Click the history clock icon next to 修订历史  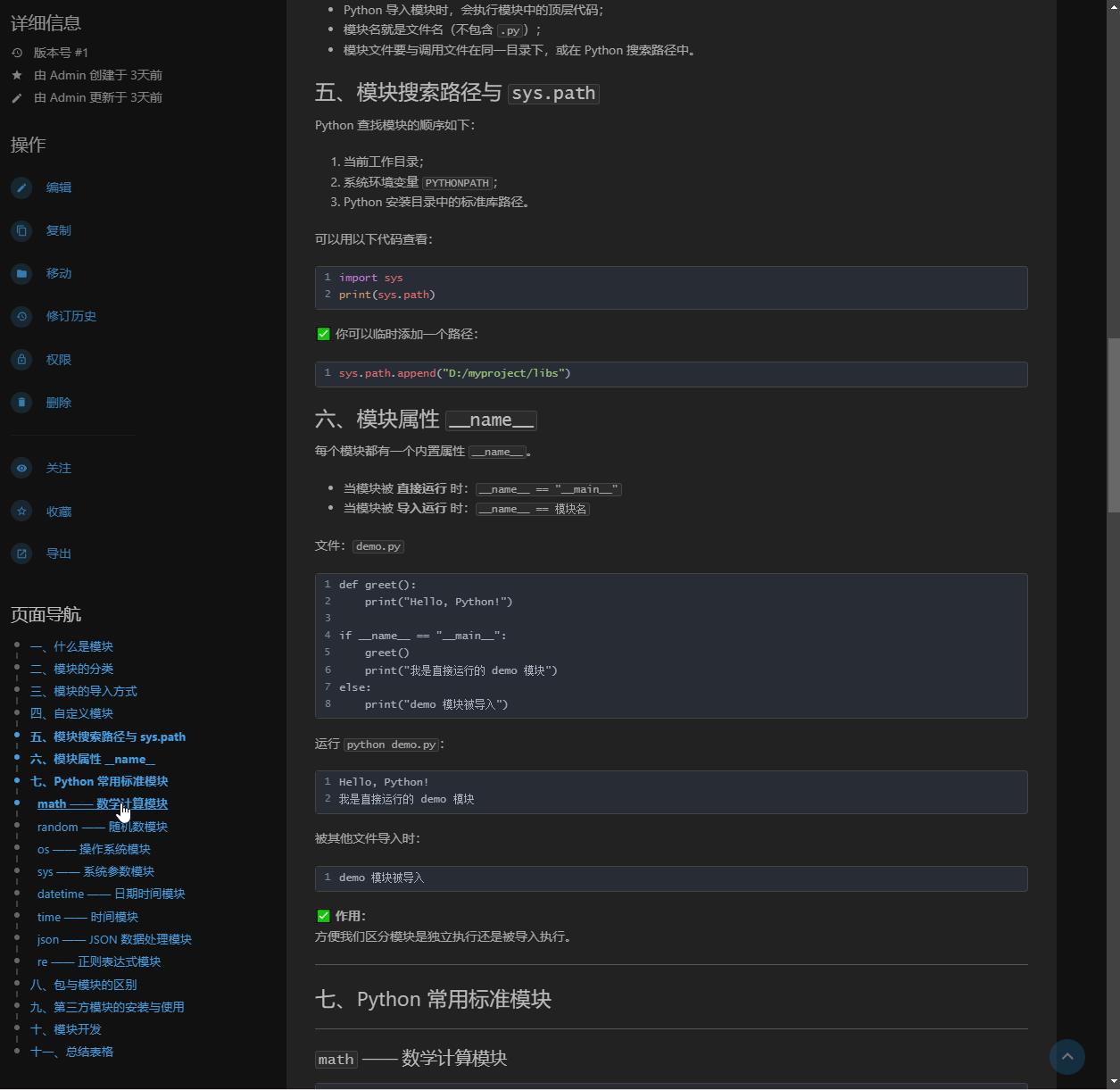(21, 316)
